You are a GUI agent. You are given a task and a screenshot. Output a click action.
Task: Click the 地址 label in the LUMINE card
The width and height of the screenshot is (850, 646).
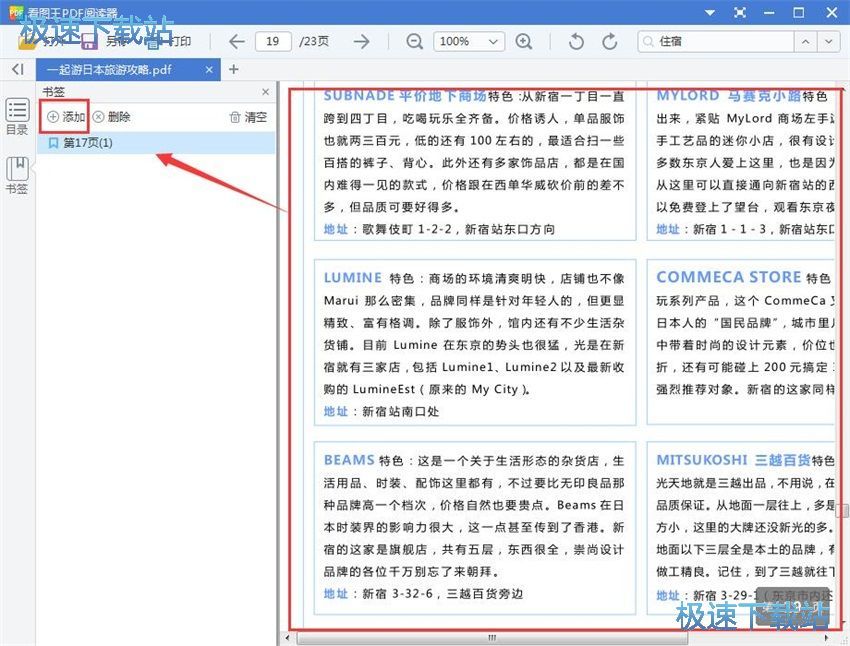pos(336,411)
